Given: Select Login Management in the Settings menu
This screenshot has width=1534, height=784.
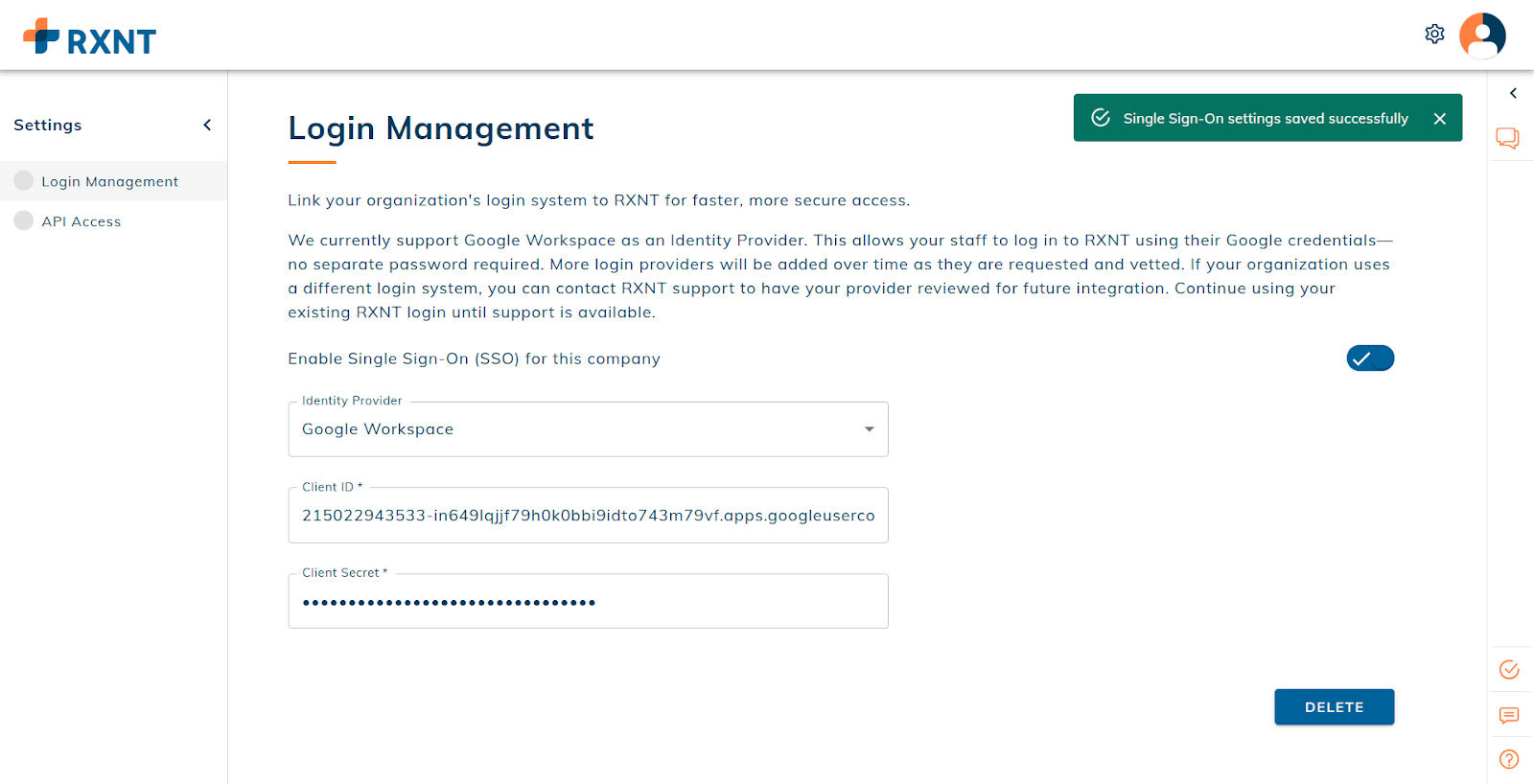Looking at the screenshot, I should tap(109, 181).
